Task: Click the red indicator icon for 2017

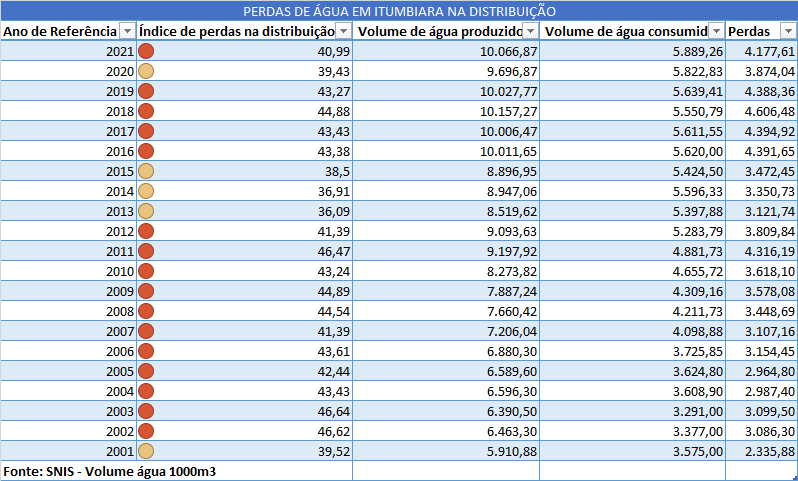Action: tap(146, 131)
